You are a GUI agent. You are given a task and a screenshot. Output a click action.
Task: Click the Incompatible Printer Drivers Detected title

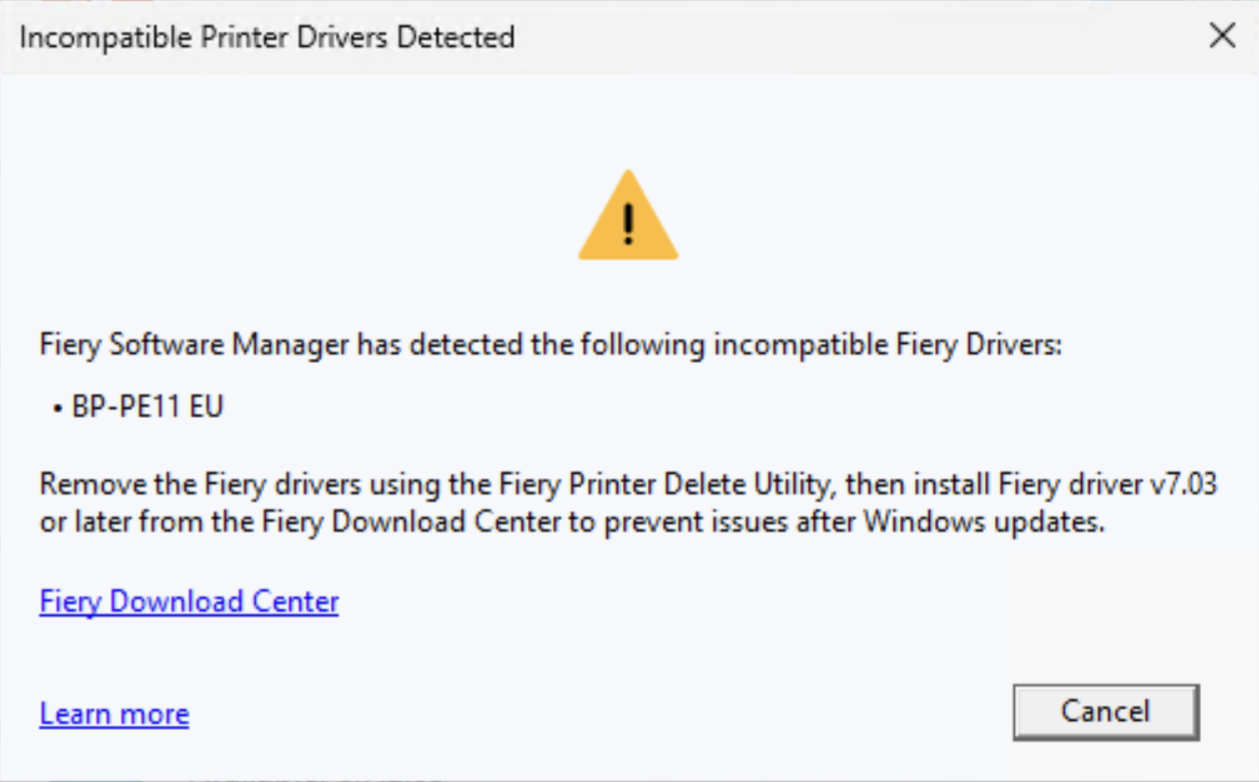(267, 38)
